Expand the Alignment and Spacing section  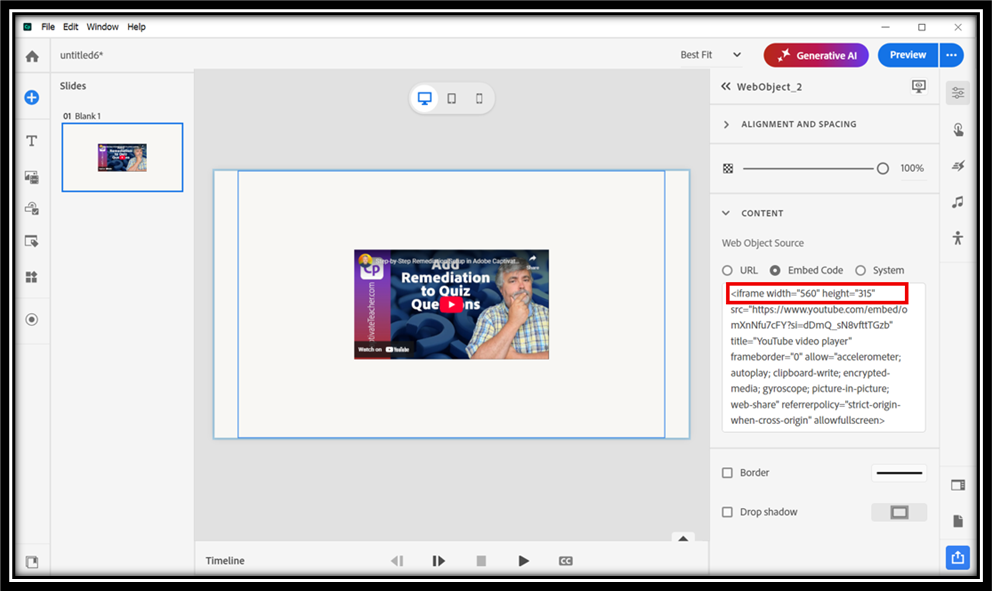click(x=727, y=124)
